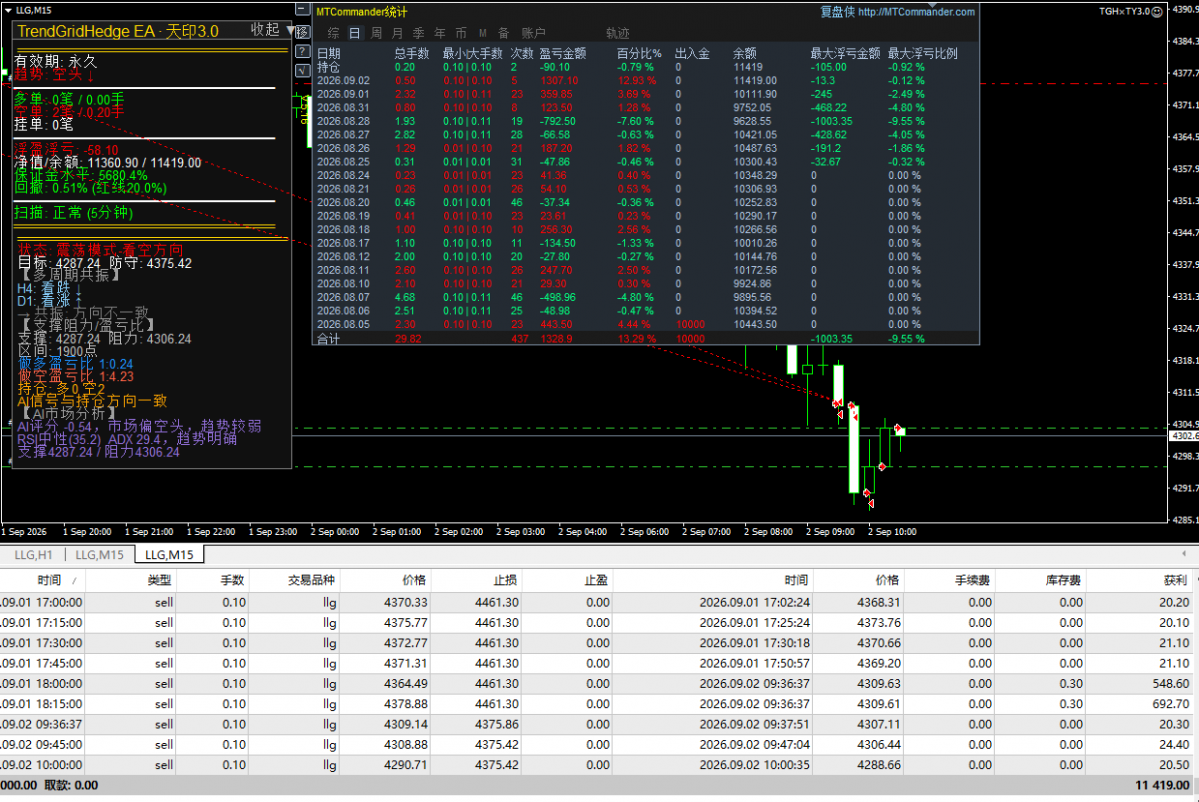1199x802 pixels.
Task: Switch statistics to 日 daily view
Action: pos(354,33)
